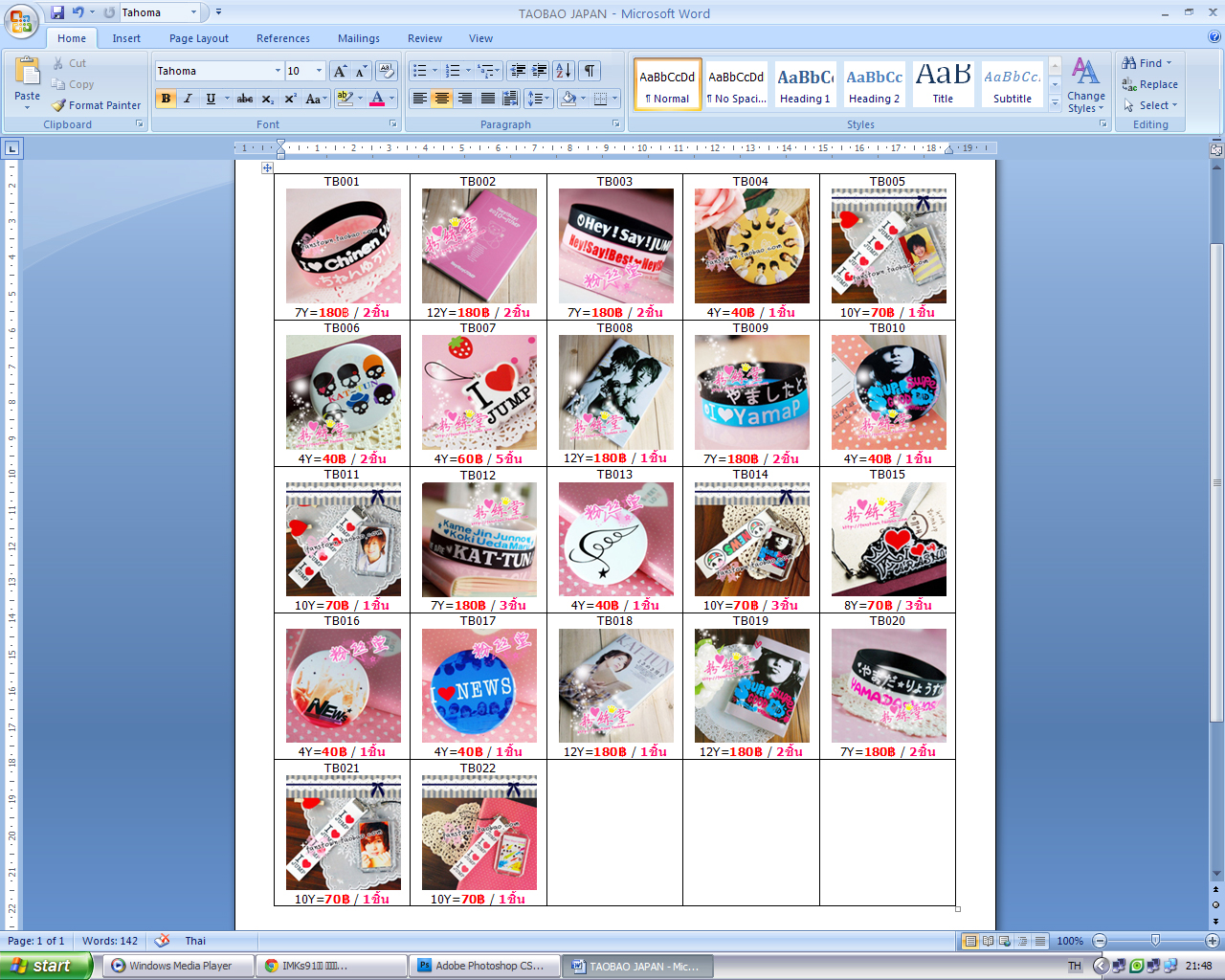Viewport: 1225px width, 980px height.
Task: Open the Mailings tab
Action: click(359, 38)
